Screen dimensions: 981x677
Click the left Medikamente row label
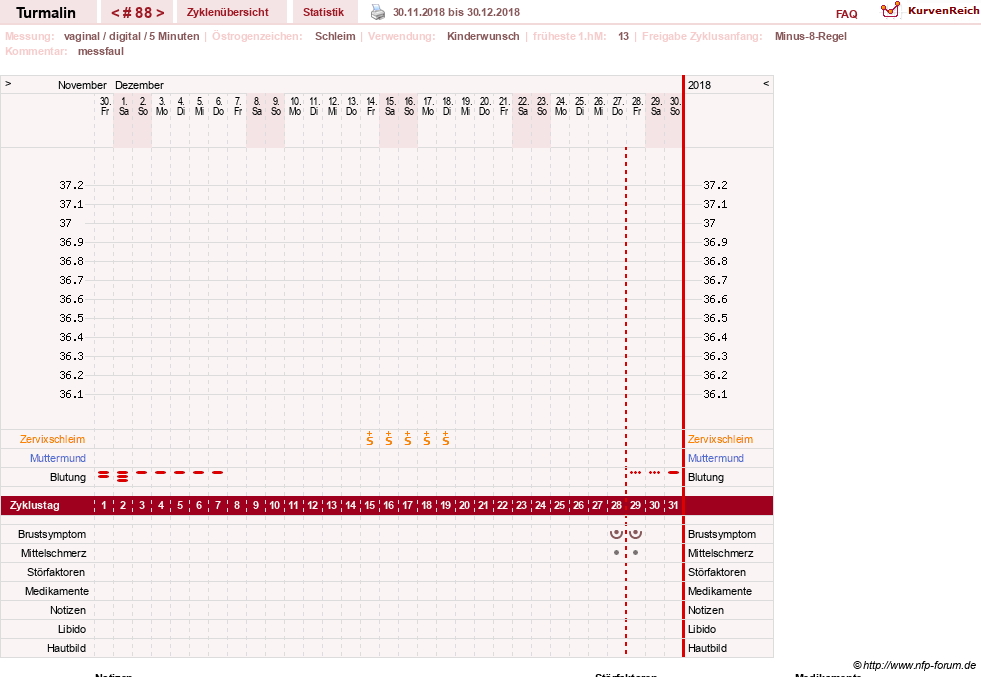[x=56, y=591]
